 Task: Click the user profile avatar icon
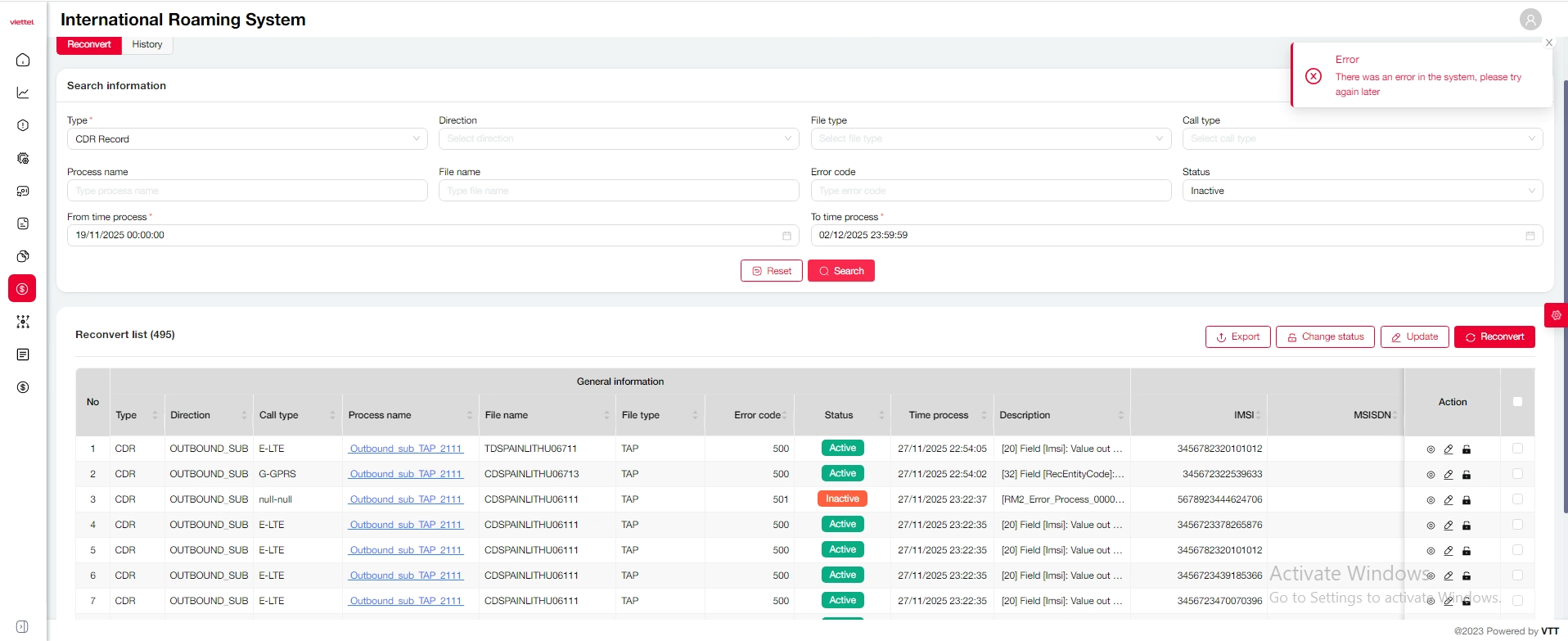point(1530,19)
